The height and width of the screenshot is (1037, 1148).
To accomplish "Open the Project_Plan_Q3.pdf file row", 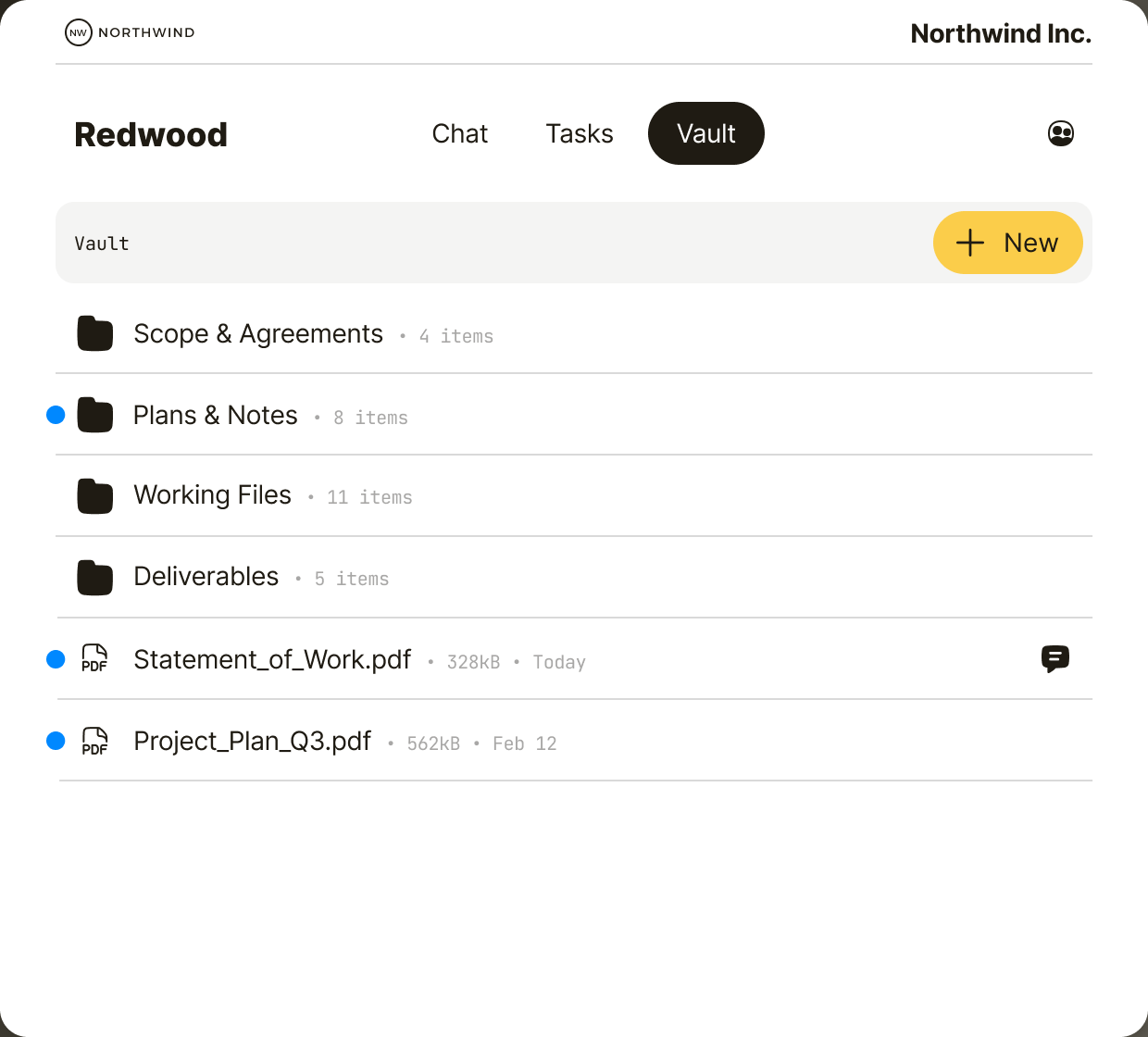I will click(x=252, y=740).
